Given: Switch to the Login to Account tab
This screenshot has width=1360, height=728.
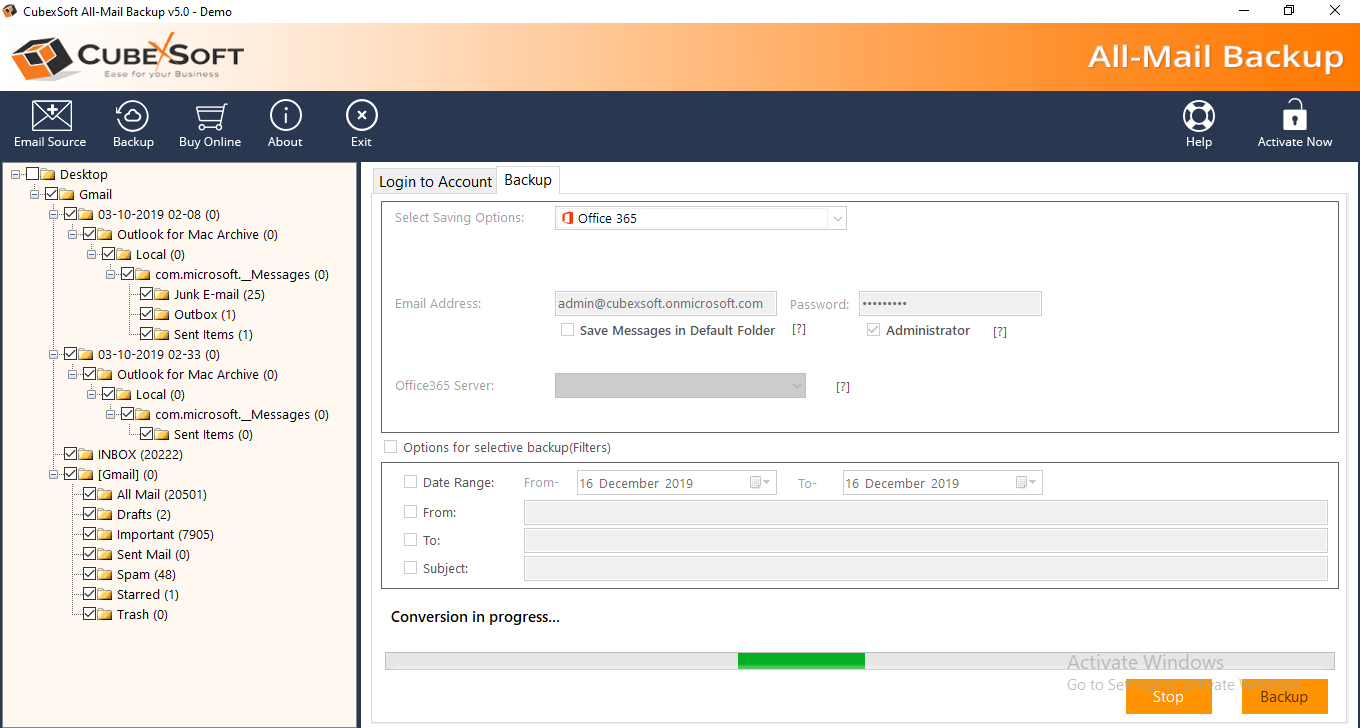Looking at the screenshot, I should (x=435, y=181).
